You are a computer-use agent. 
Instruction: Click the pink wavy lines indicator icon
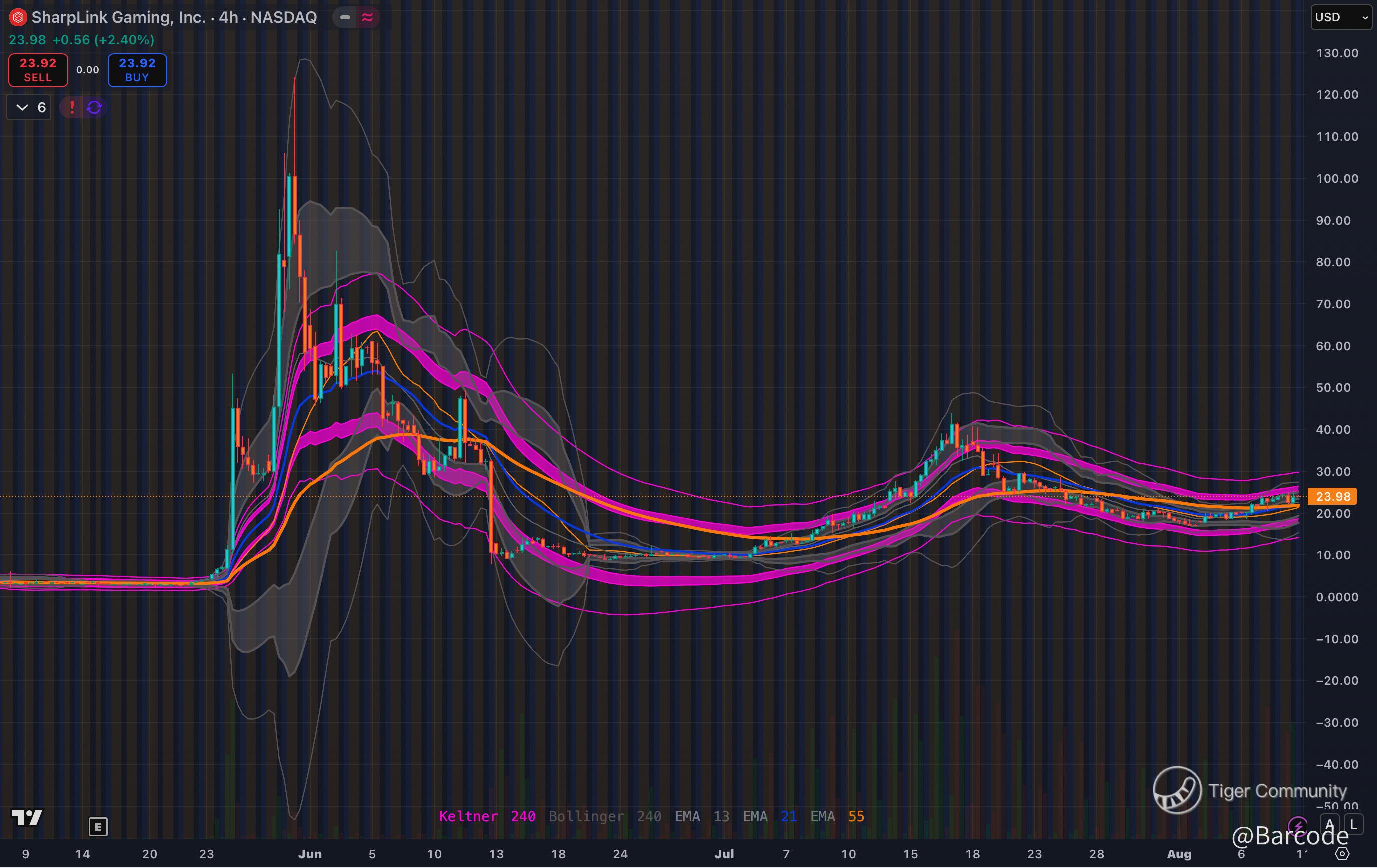(367, 17)
